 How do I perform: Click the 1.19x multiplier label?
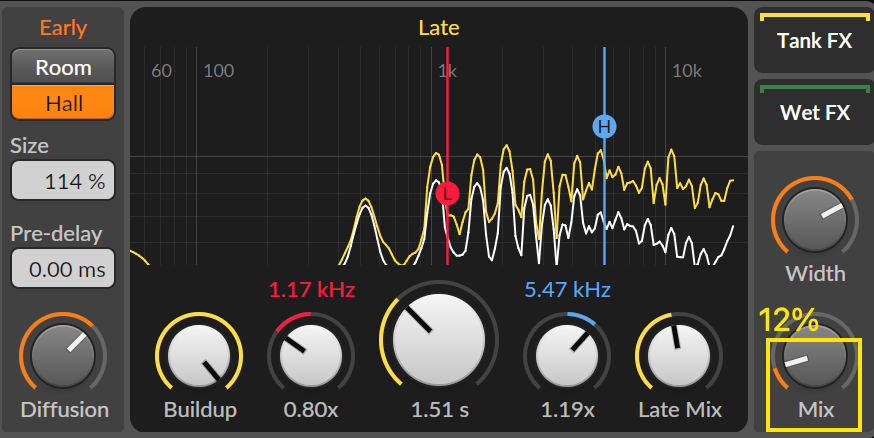click(x=567, y=410)
